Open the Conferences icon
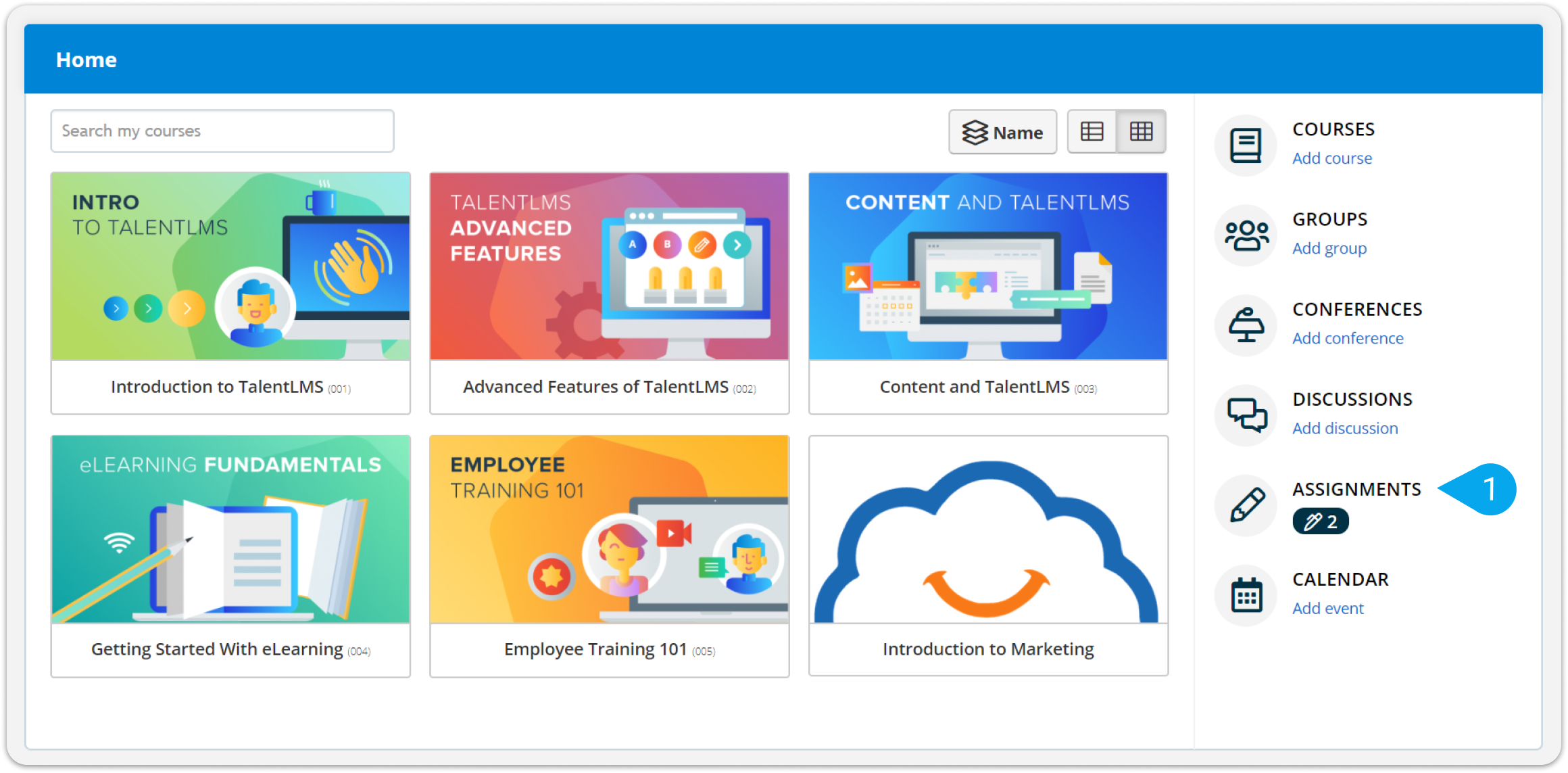The height and width of the screenshot is (773, 1568). 1246,325
